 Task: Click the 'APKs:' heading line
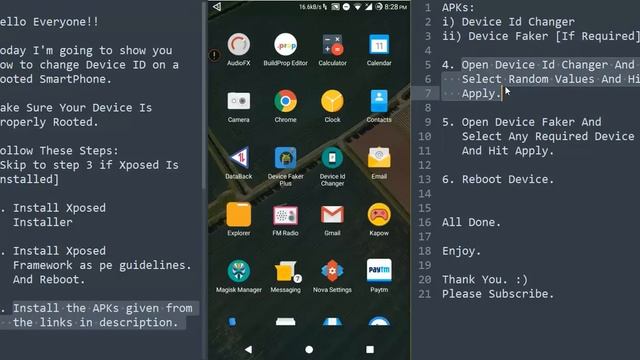click(458, 7)
